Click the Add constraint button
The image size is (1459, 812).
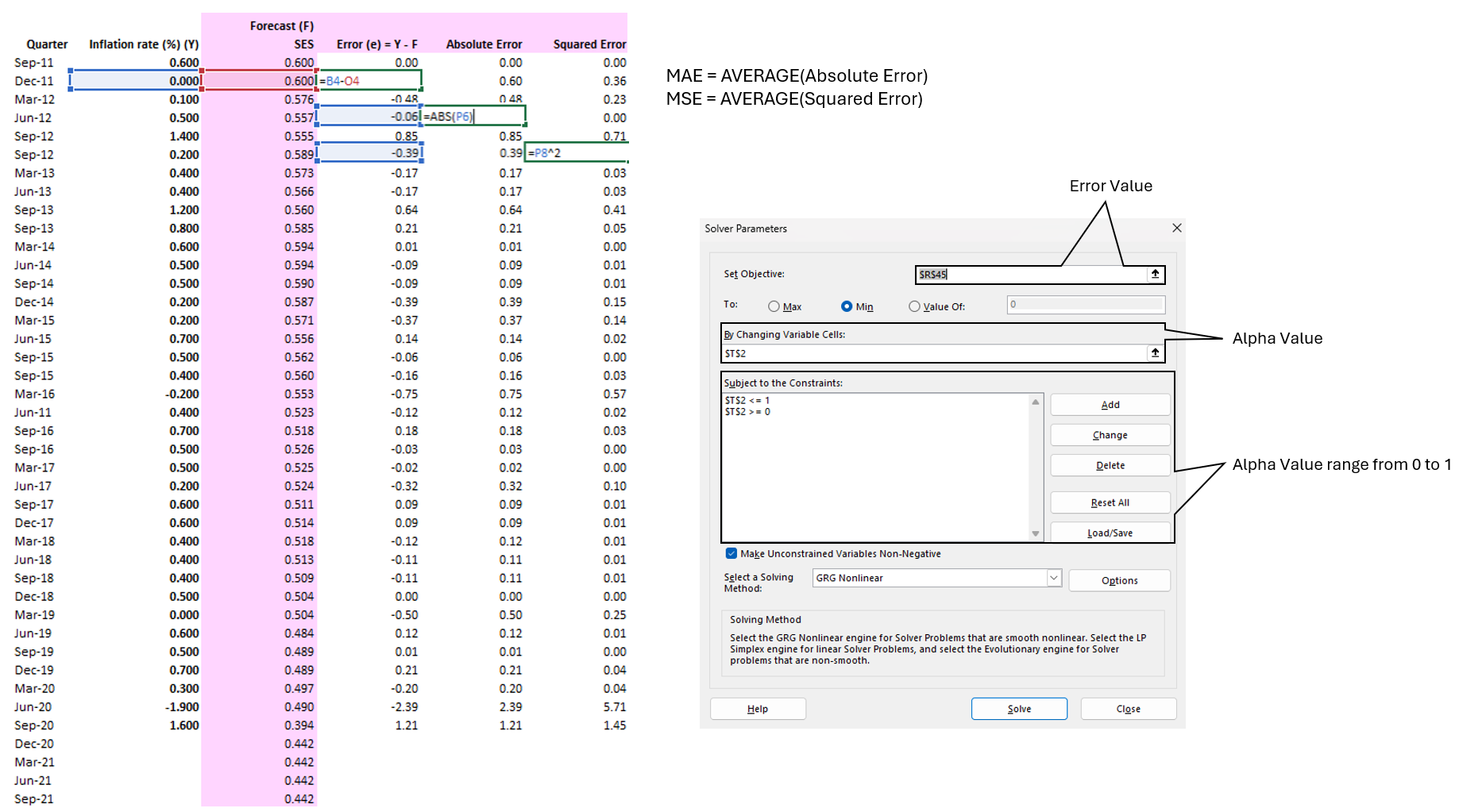[1110, 405]
